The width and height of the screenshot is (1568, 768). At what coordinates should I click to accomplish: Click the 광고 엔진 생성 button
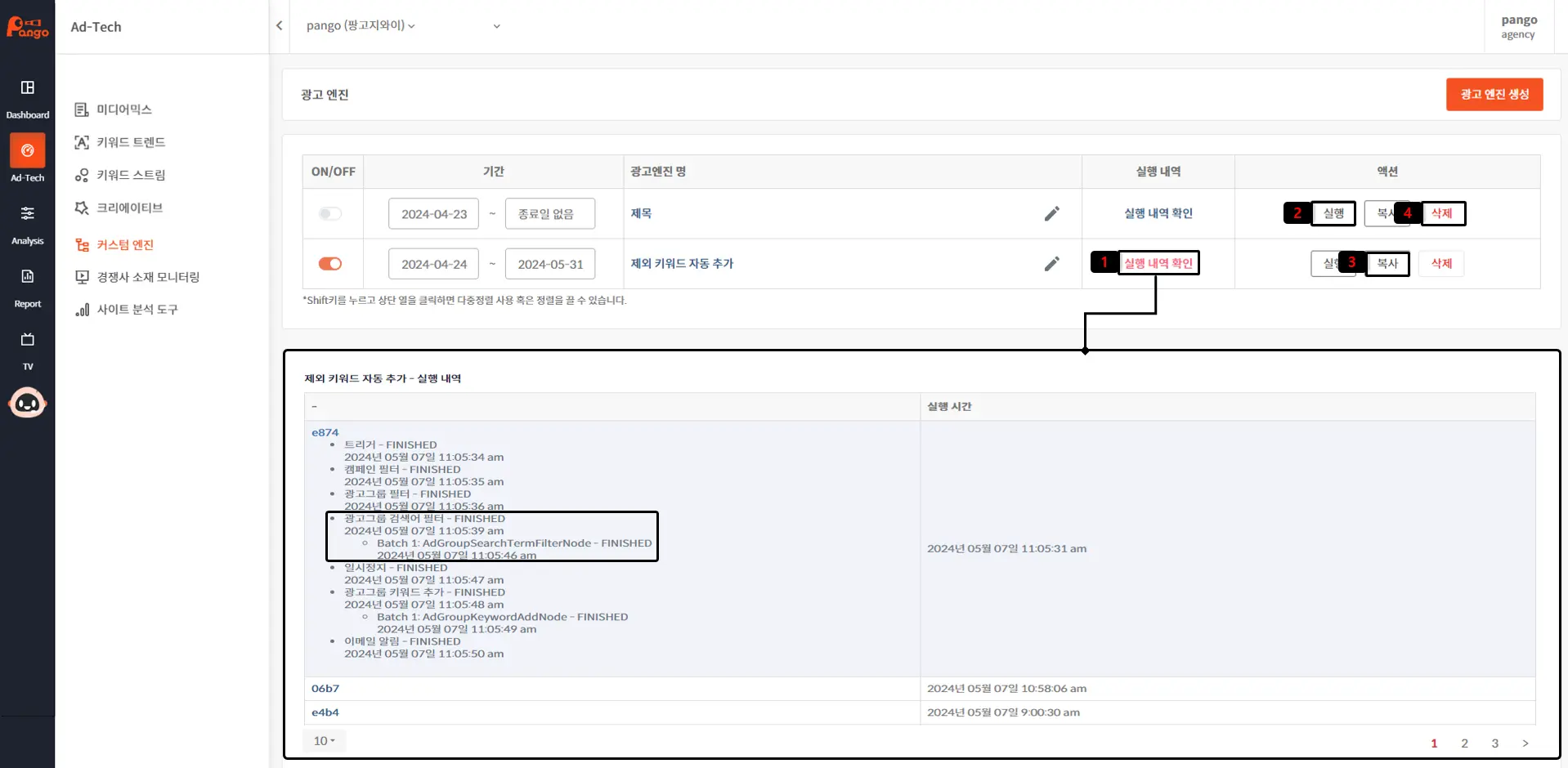click(x=1494, y=95)
